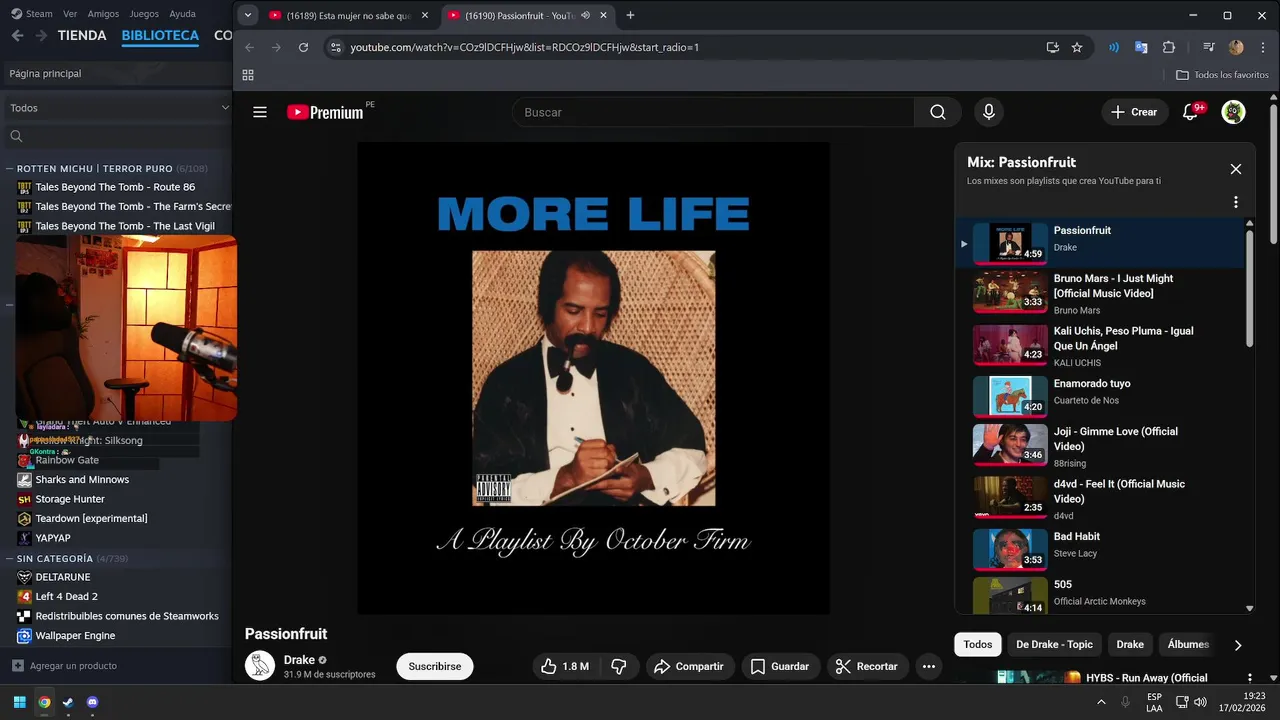This screenshot has width=1280, height=720.
Task: Play 'Enamorado tuyo' thumbnail in playlist
Action: click(x=1010, y=396)
